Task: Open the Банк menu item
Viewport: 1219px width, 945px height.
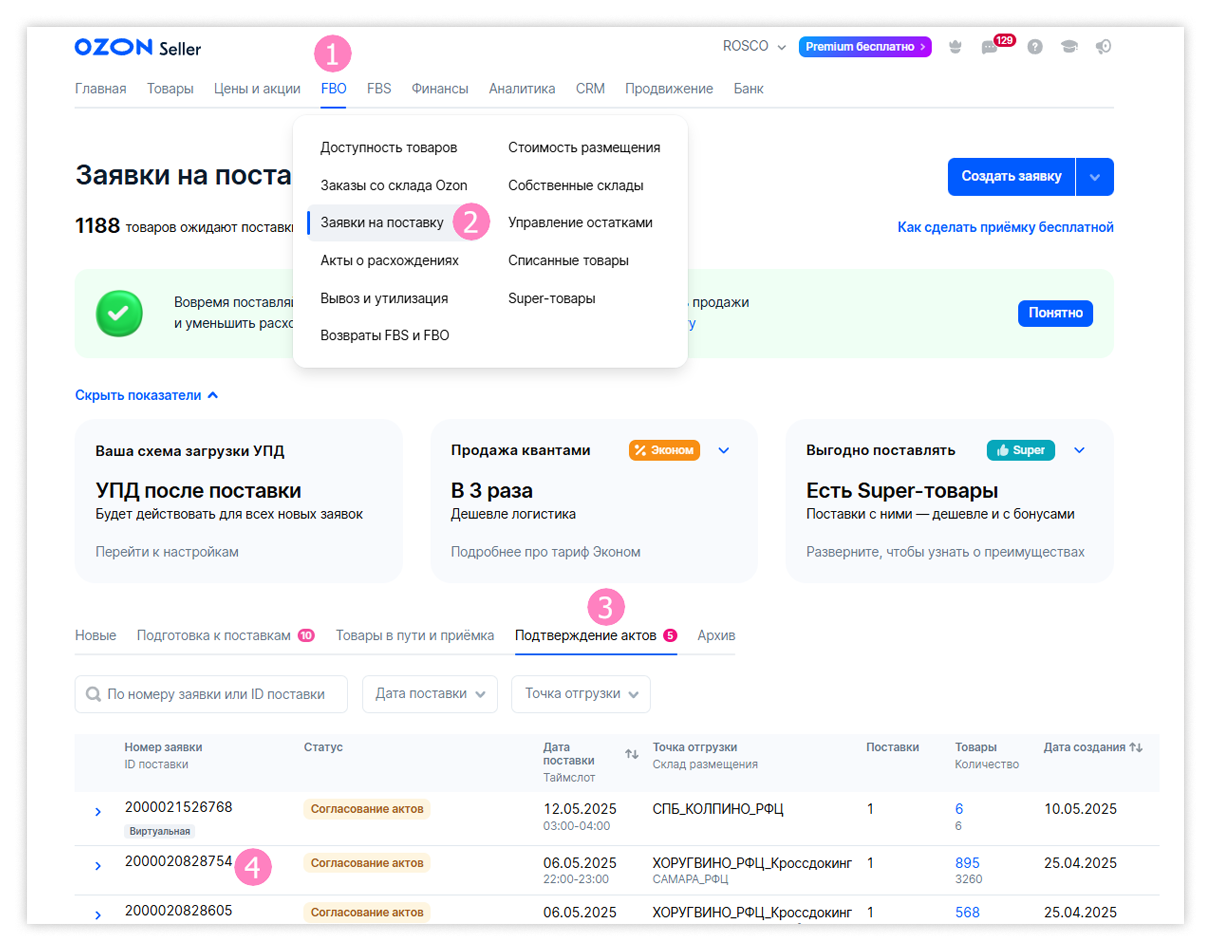Action: (748, 88)
